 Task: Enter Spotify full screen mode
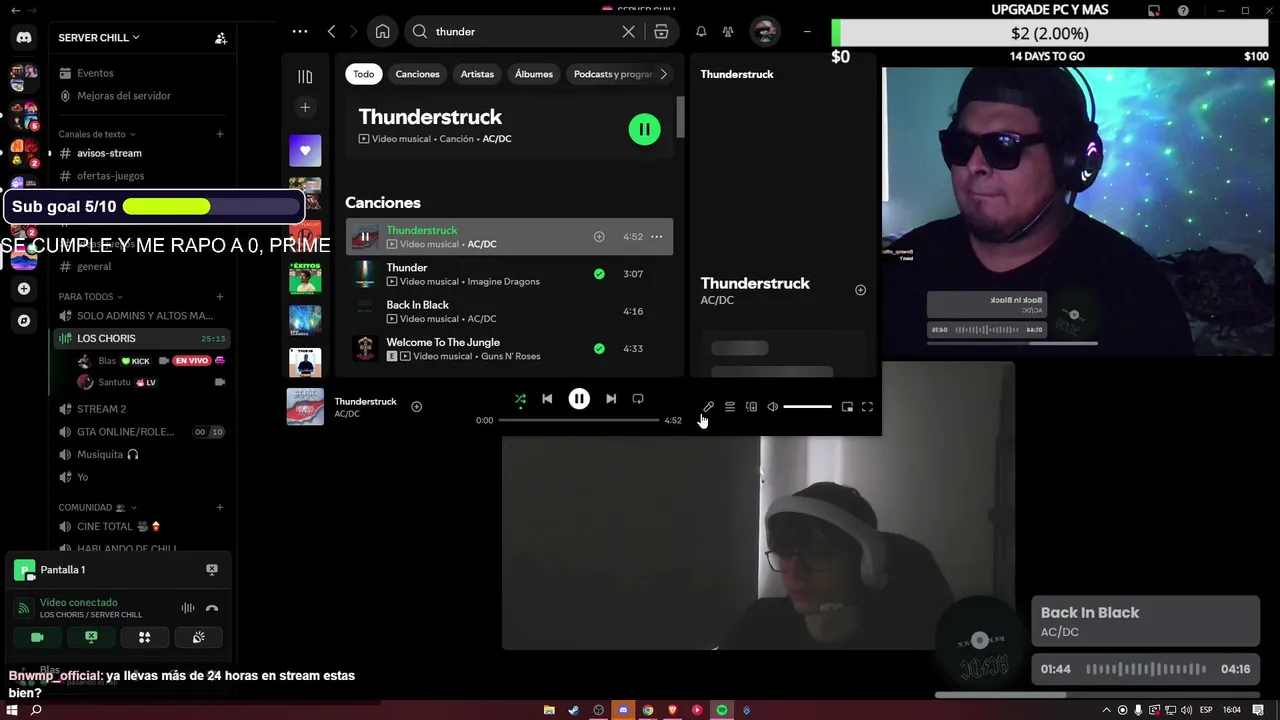tap(867, 407)
